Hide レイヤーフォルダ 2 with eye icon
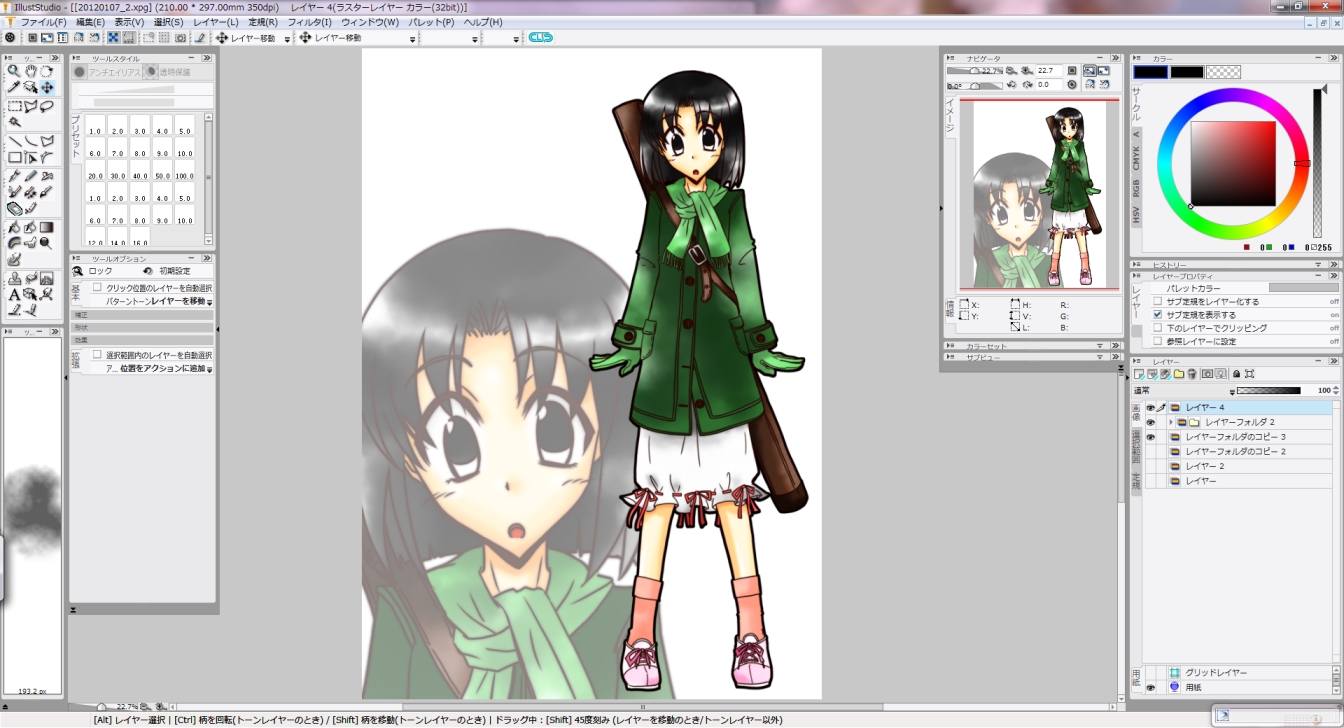 [x=1150, y=423]
